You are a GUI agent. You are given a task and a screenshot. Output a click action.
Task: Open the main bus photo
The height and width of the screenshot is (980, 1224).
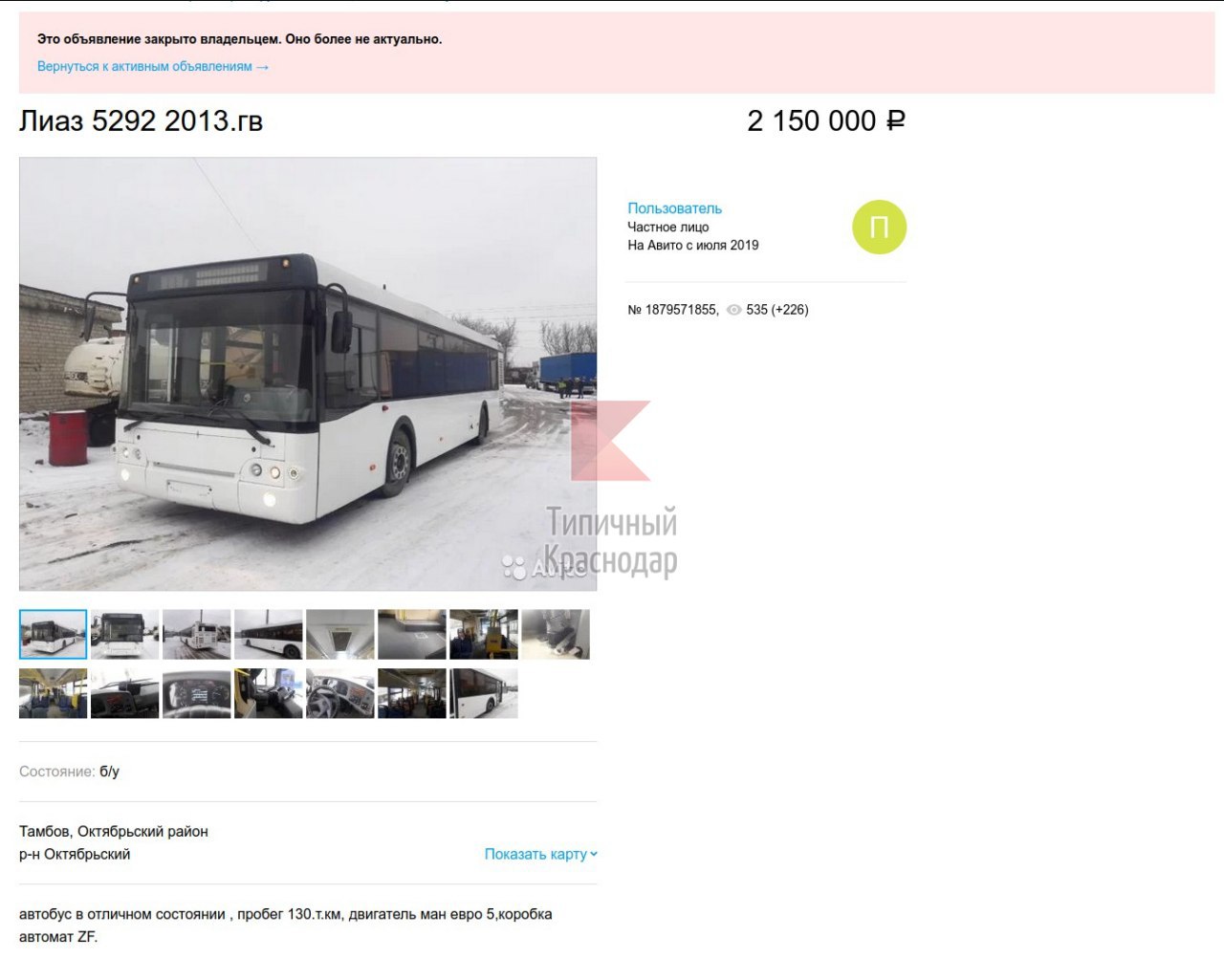(x=308, y=374)
